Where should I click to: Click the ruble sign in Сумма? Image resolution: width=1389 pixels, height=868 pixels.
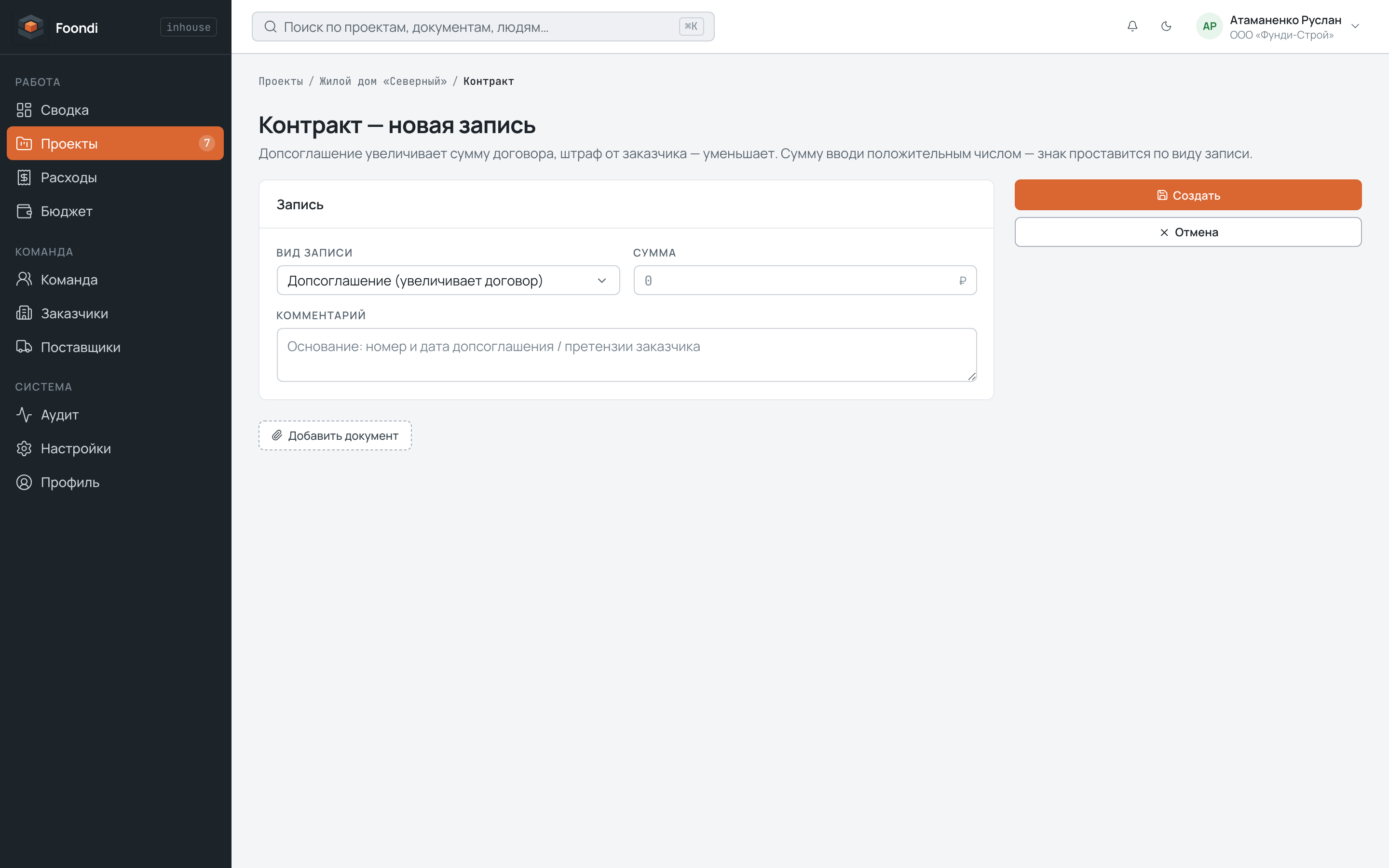pos(963,281)
